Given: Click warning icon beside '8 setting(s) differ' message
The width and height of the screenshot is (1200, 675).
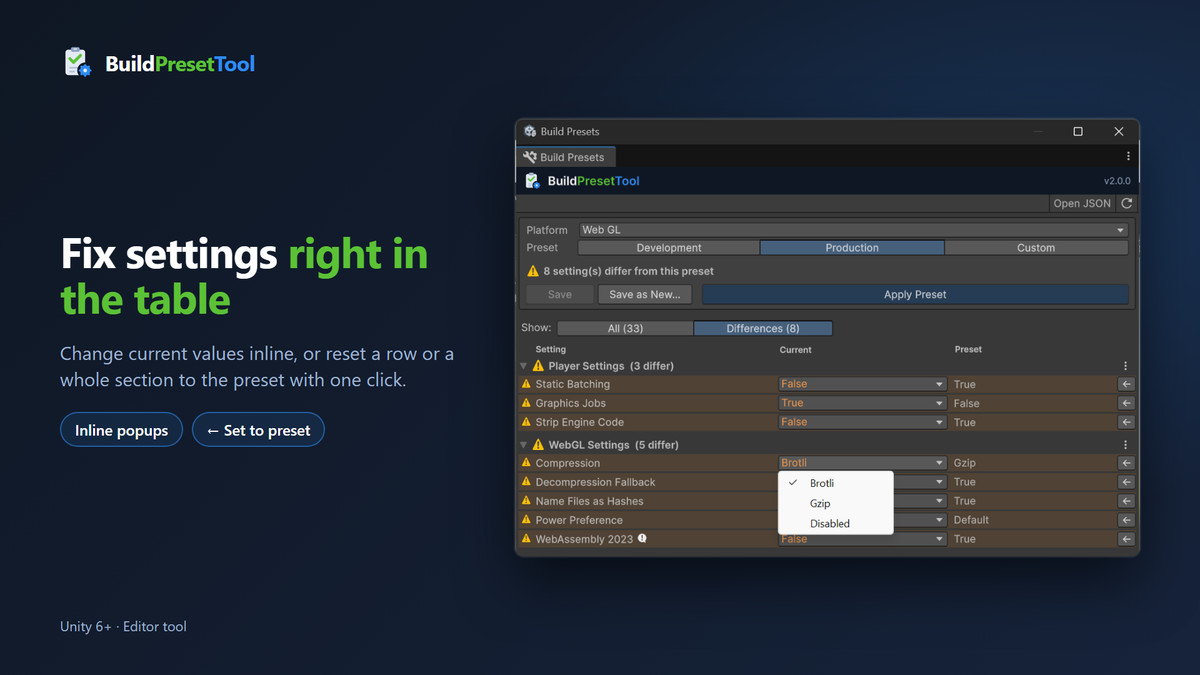Looking at the screenshot, I should pyautogui.click(x=533, y=271).
